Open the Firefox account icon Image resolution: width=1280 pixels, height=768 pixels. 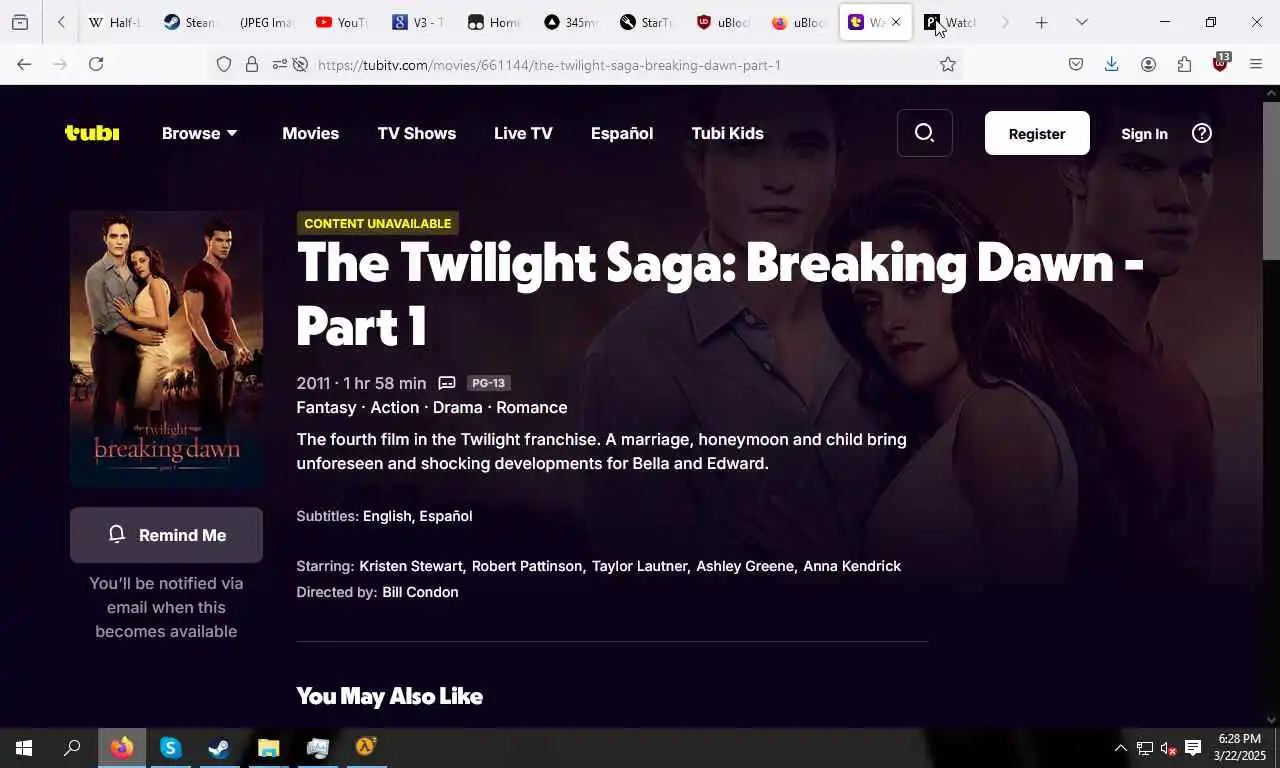pyautogui.click(x=1148, y=65)
